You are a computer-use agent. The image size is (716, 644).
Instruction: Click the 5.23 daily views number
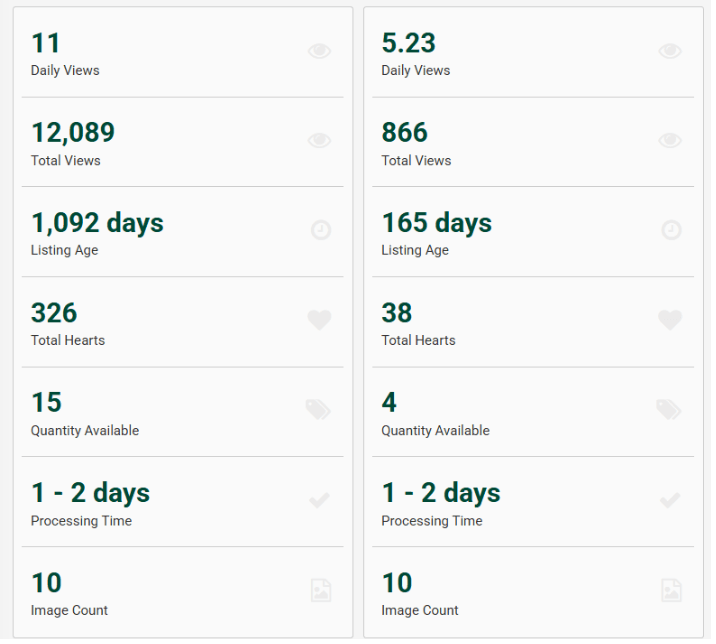click(x=408, y=43)
